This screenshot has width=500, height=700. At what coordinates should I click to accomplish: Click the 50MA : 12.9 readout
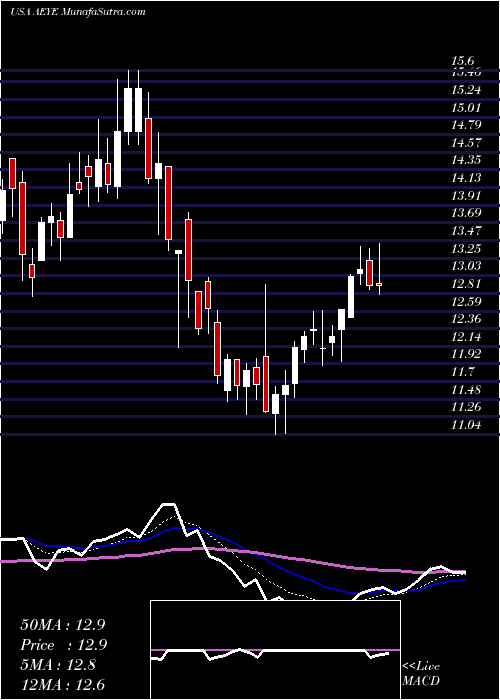[x=62, y=625]
